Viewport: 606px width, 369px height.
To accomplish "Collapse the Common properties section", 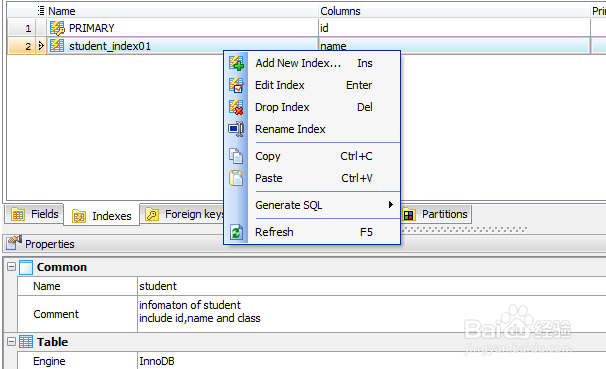I will coord(11,267).
